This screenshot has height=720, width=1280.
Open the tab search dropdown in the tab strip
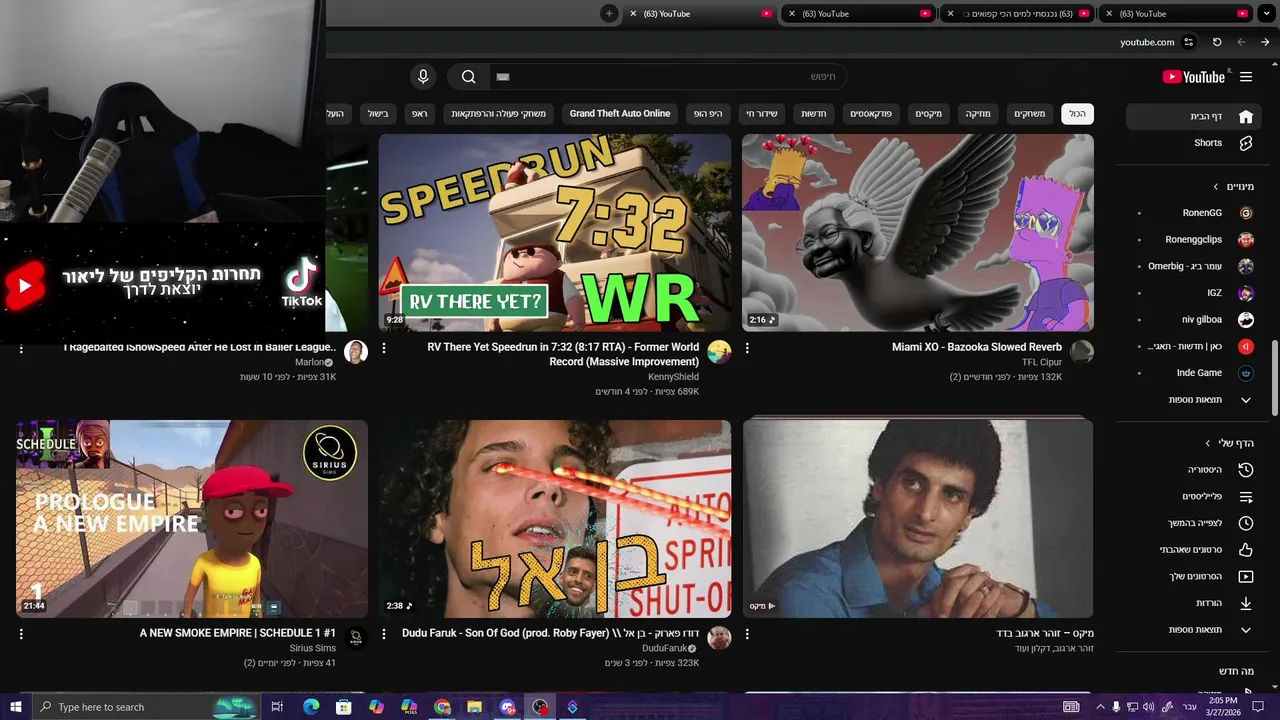coord(1266,13)
